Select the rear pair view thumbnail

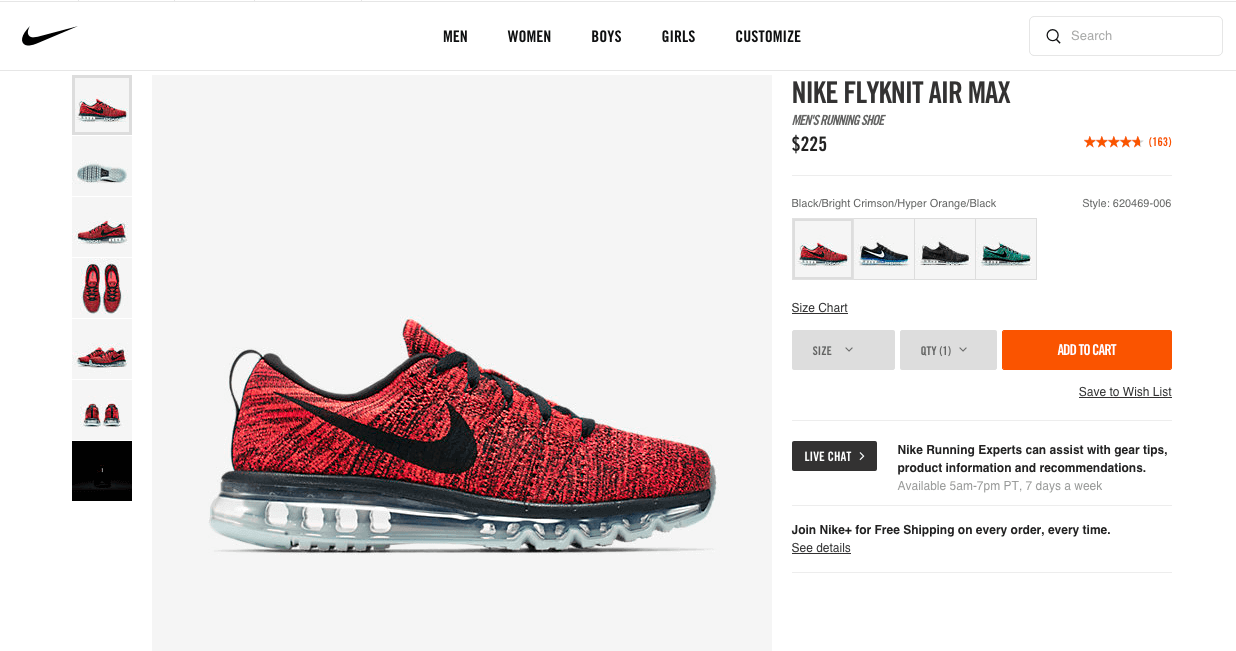102,410
